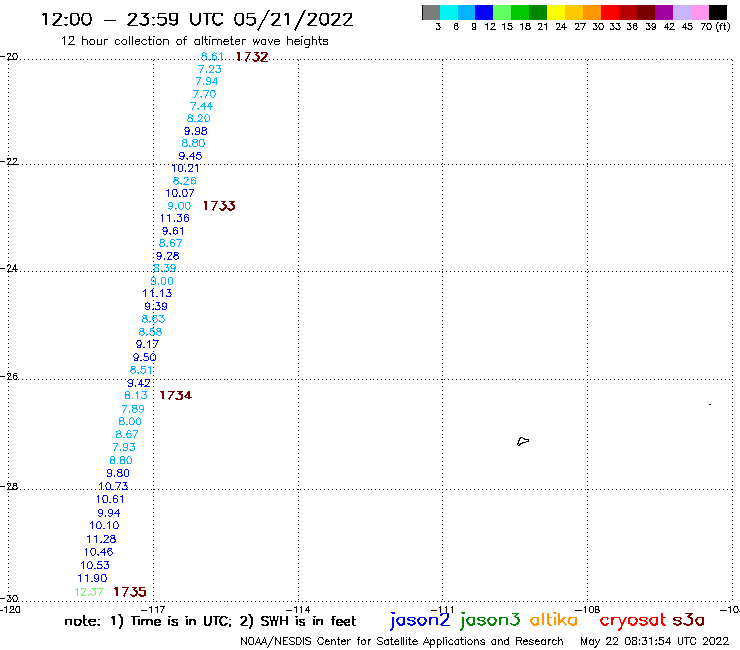The width and height of the screenshot is (740, 650).
Task: Click the -108 longitude axis label
Action: point(589,610)
